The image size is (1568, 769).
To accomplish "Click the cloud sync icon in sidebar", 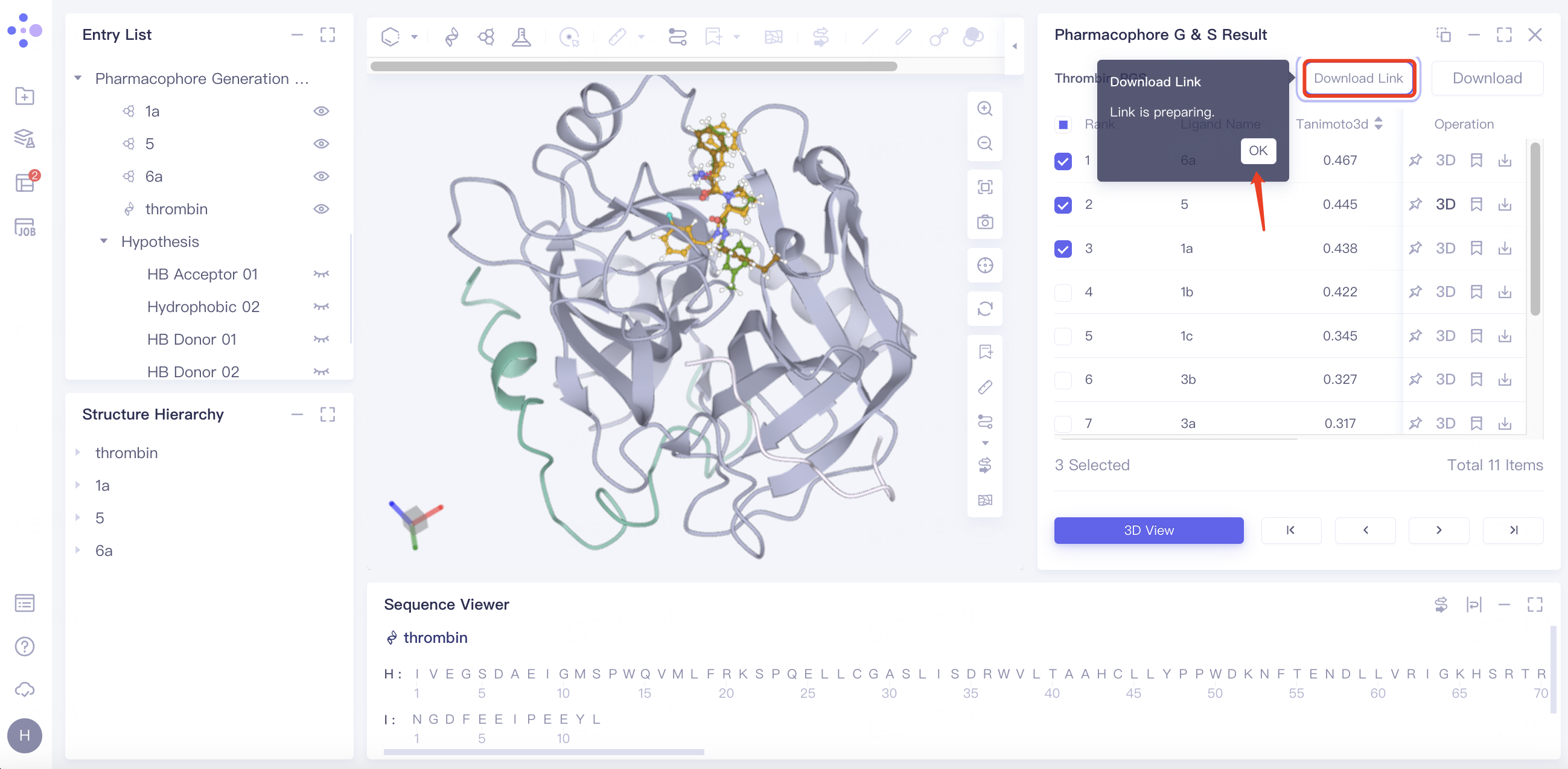I will [24, 689].
